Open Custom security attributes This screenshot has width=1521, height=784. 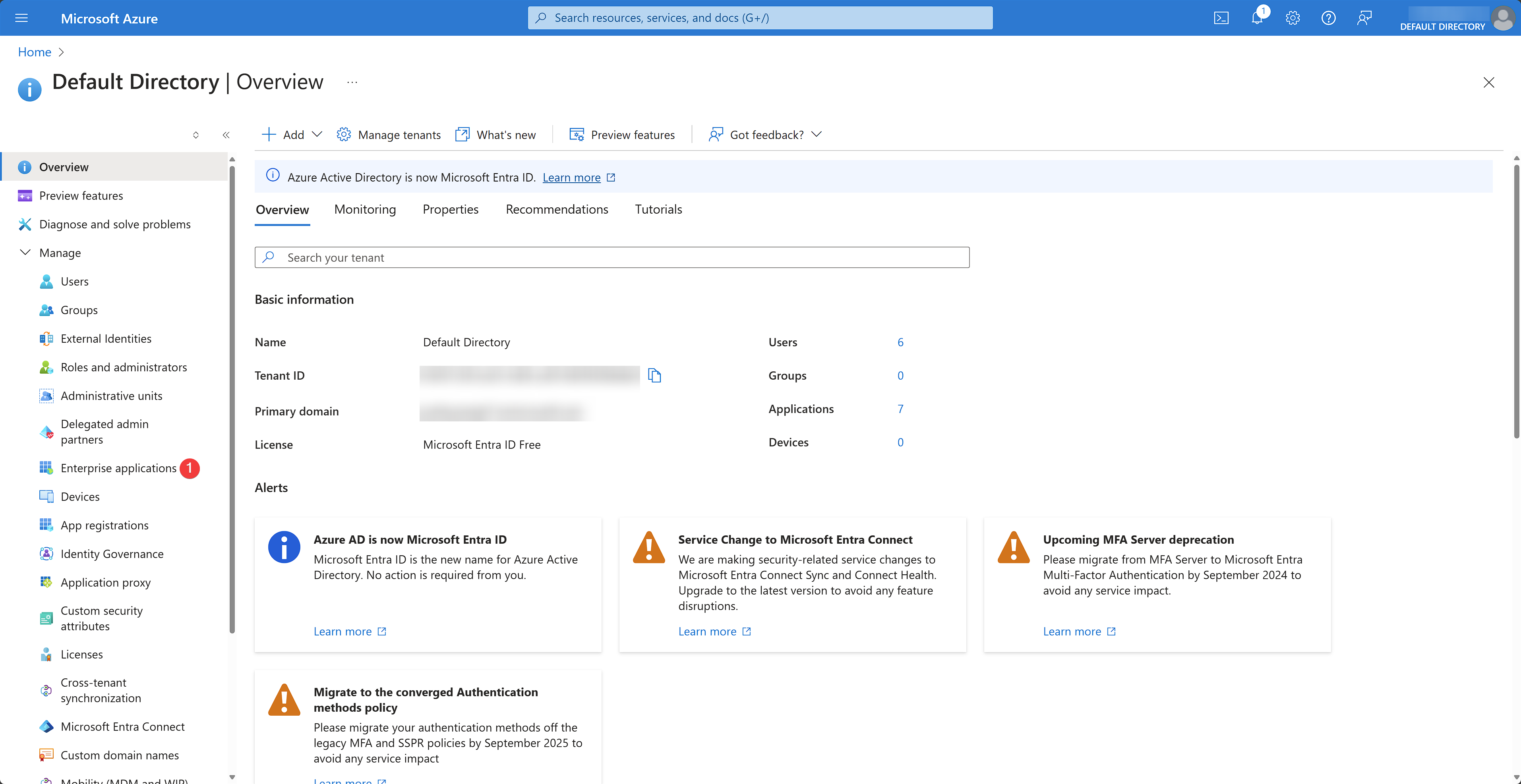102,618
